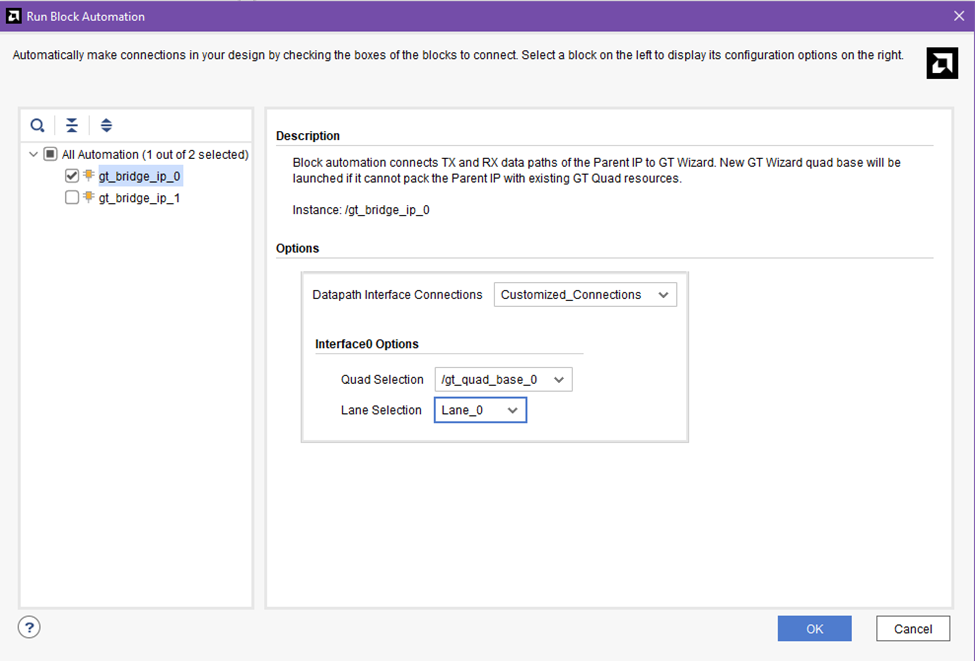Click the gt_bridge_ip_1 block icon
Image resolution: width=975 pixels, height=661 pixels.
[x=89, y=198]
